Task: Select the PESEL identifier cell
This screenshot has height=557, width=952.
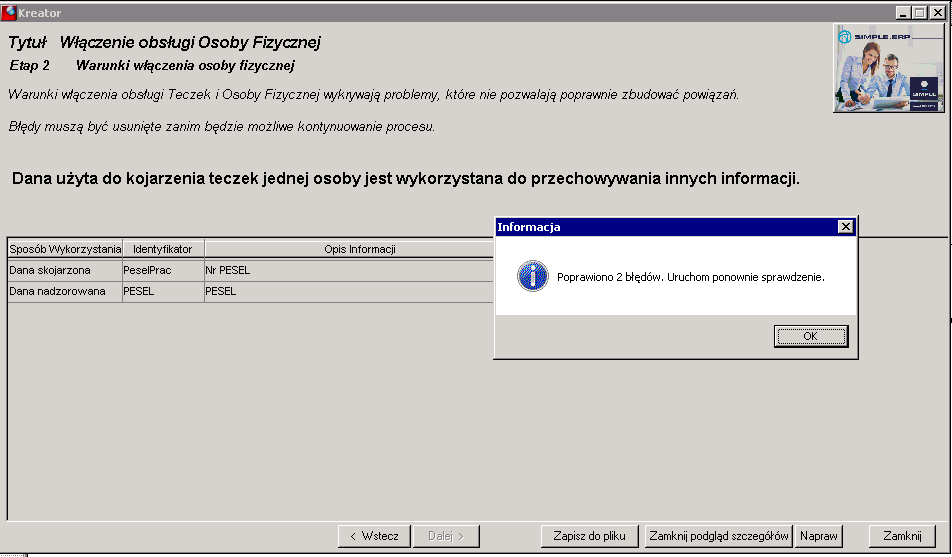Action: [x=163, y=292]
